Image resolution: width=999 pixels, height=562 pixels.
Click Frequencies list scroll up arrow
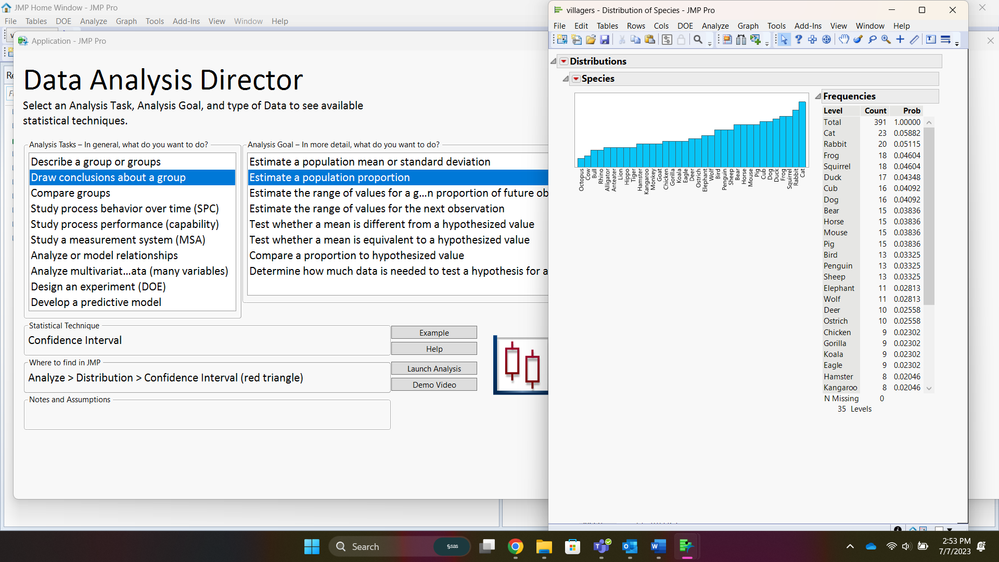(929, 122)
